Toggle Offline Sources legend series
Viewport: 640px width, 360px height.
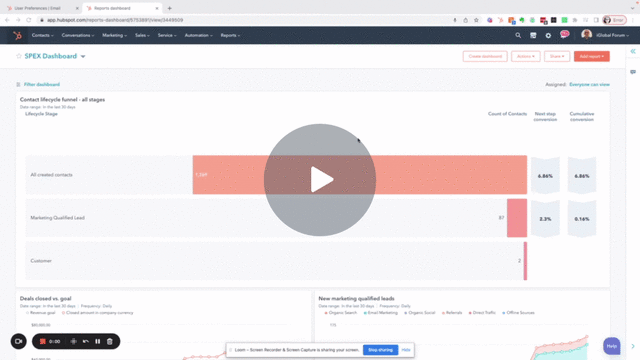[x=518, y=313]
